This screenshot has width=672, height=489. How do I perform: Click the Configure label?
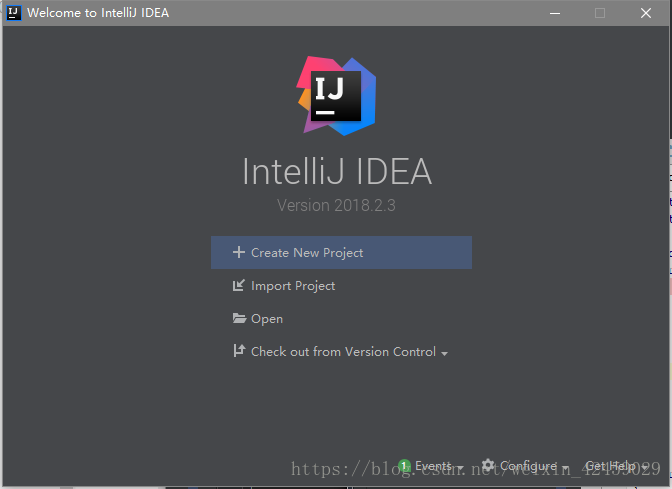[528, 466]
